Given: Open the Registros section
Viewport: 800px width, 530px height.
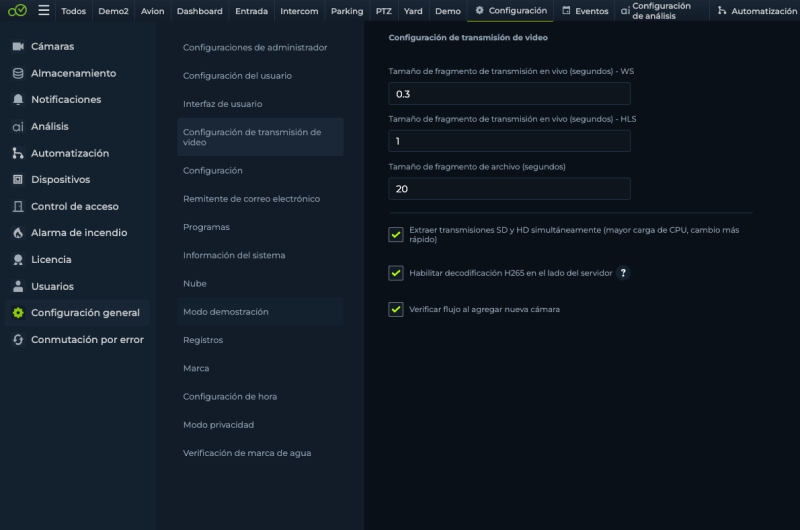Looking at the screenshot, I should point(260,340).
